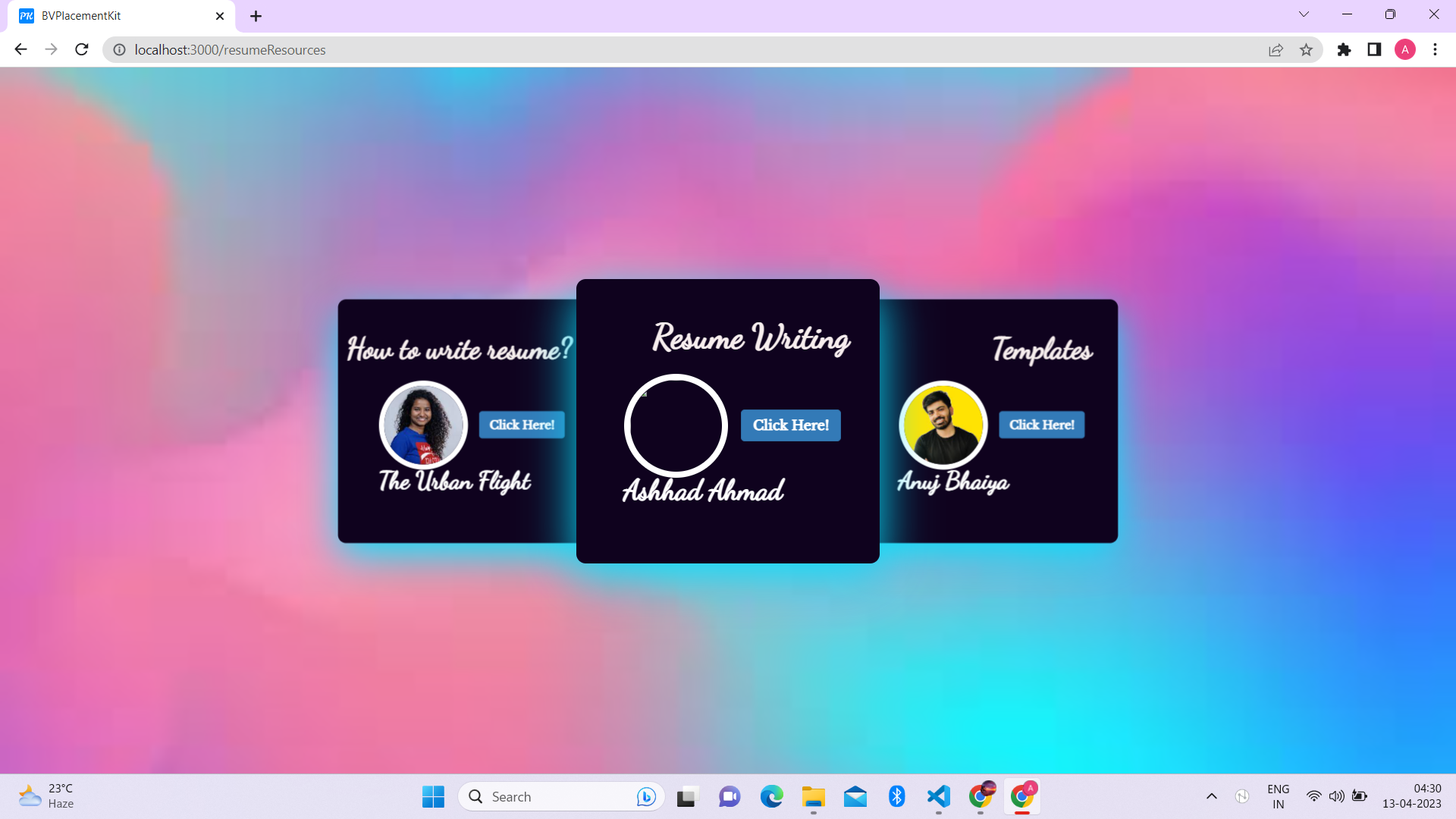Click Here button on Templates card
This screenshot has height=819, width=1456.
point(1041,425)
